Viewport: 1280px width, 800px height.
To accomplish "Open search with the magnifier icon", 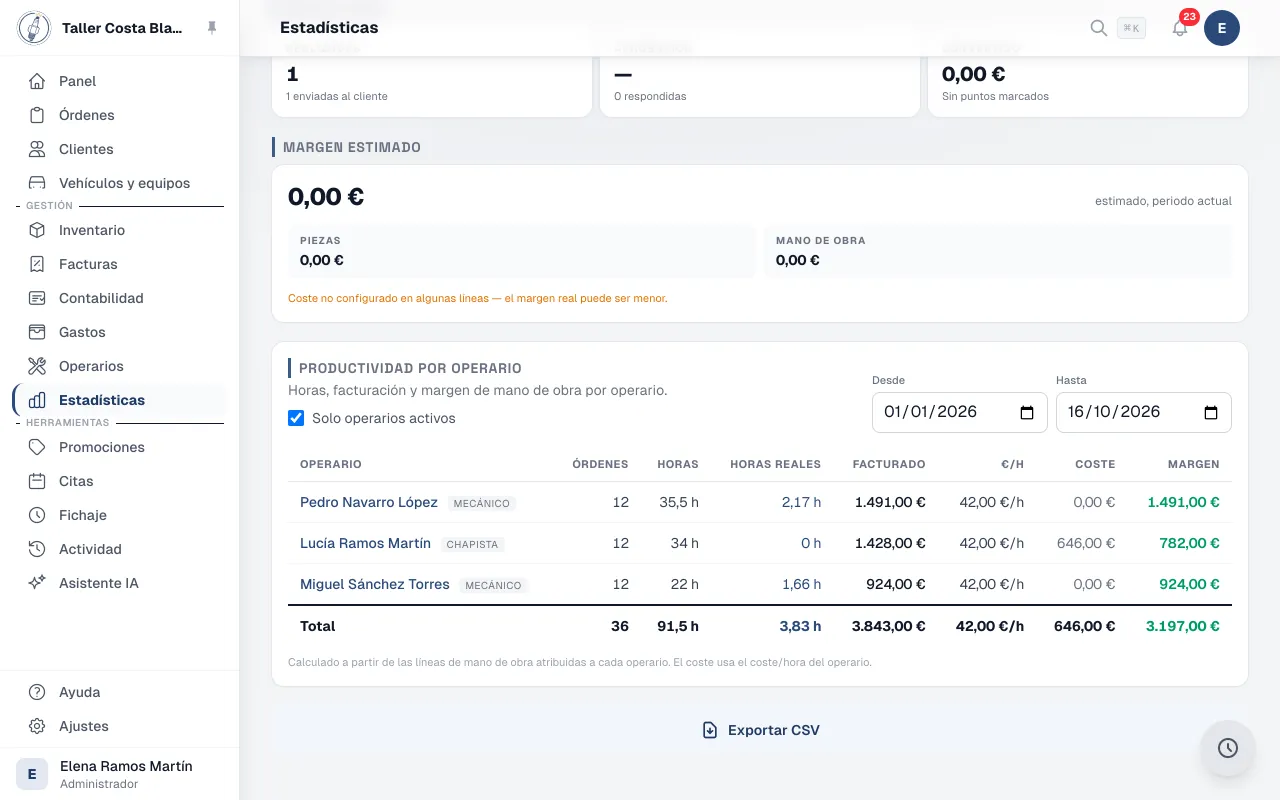I will coord(1098,28).
